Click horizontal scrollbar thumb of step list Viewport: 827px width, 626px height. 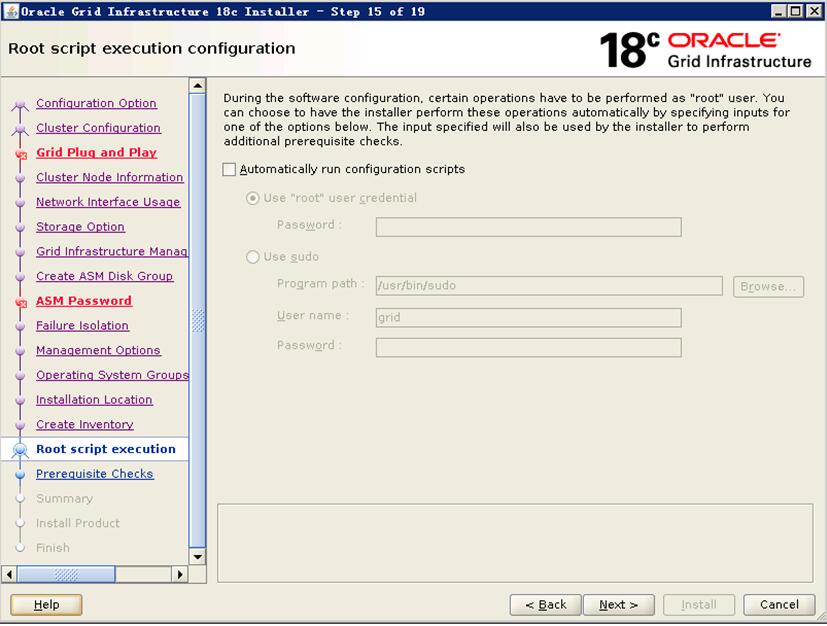pyautogui.click(x=66, y=574)
